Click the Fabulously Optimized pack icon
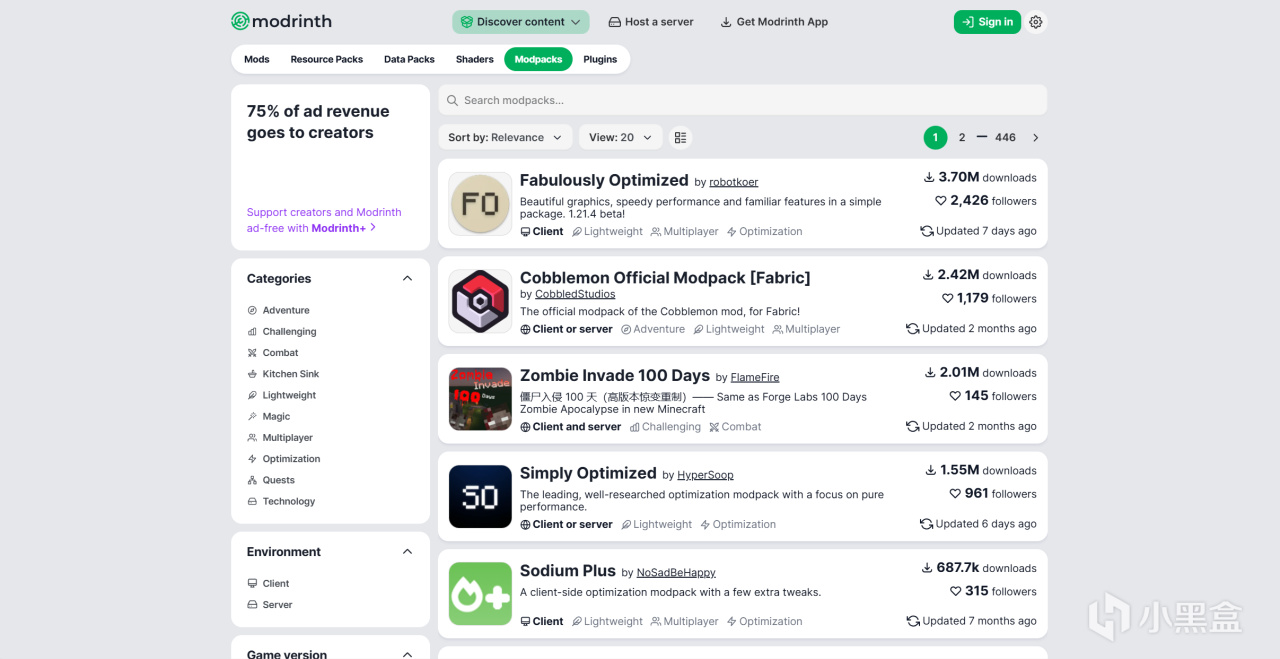 480,204
